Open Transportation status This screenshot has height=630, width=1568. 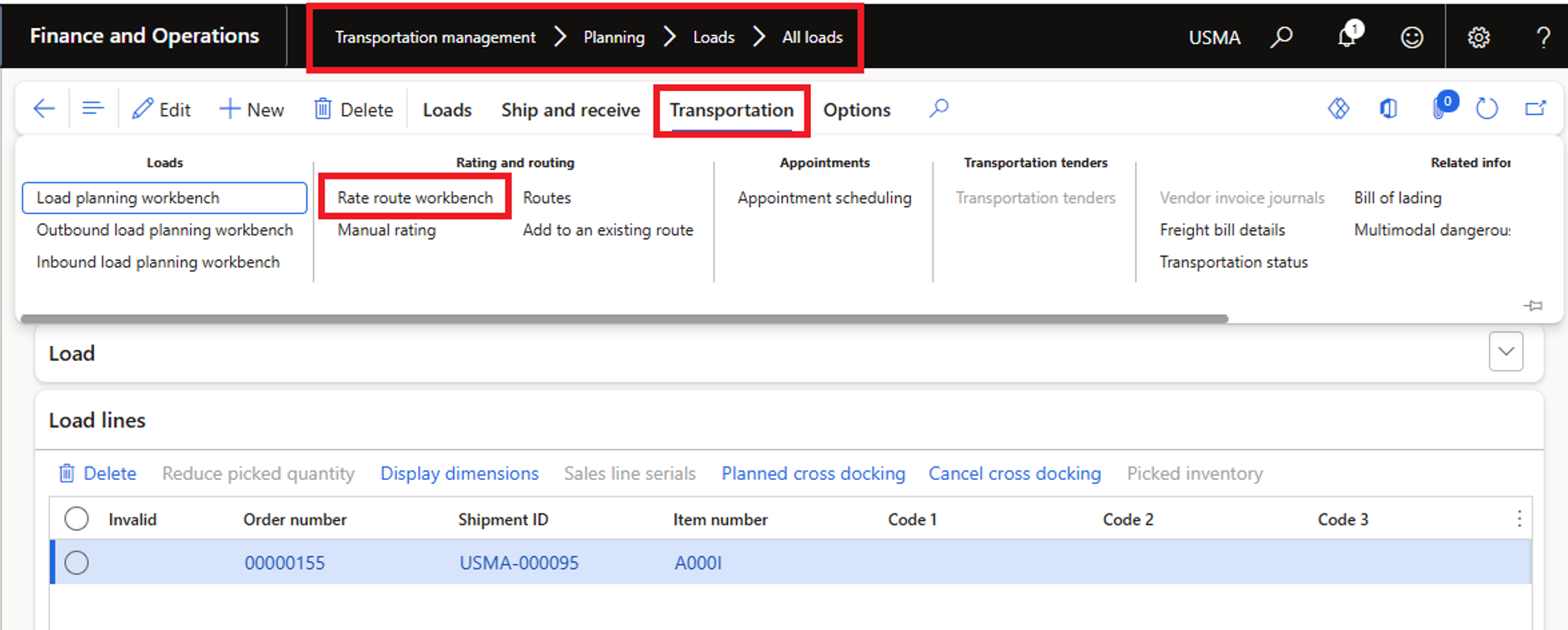point(1233,262)
